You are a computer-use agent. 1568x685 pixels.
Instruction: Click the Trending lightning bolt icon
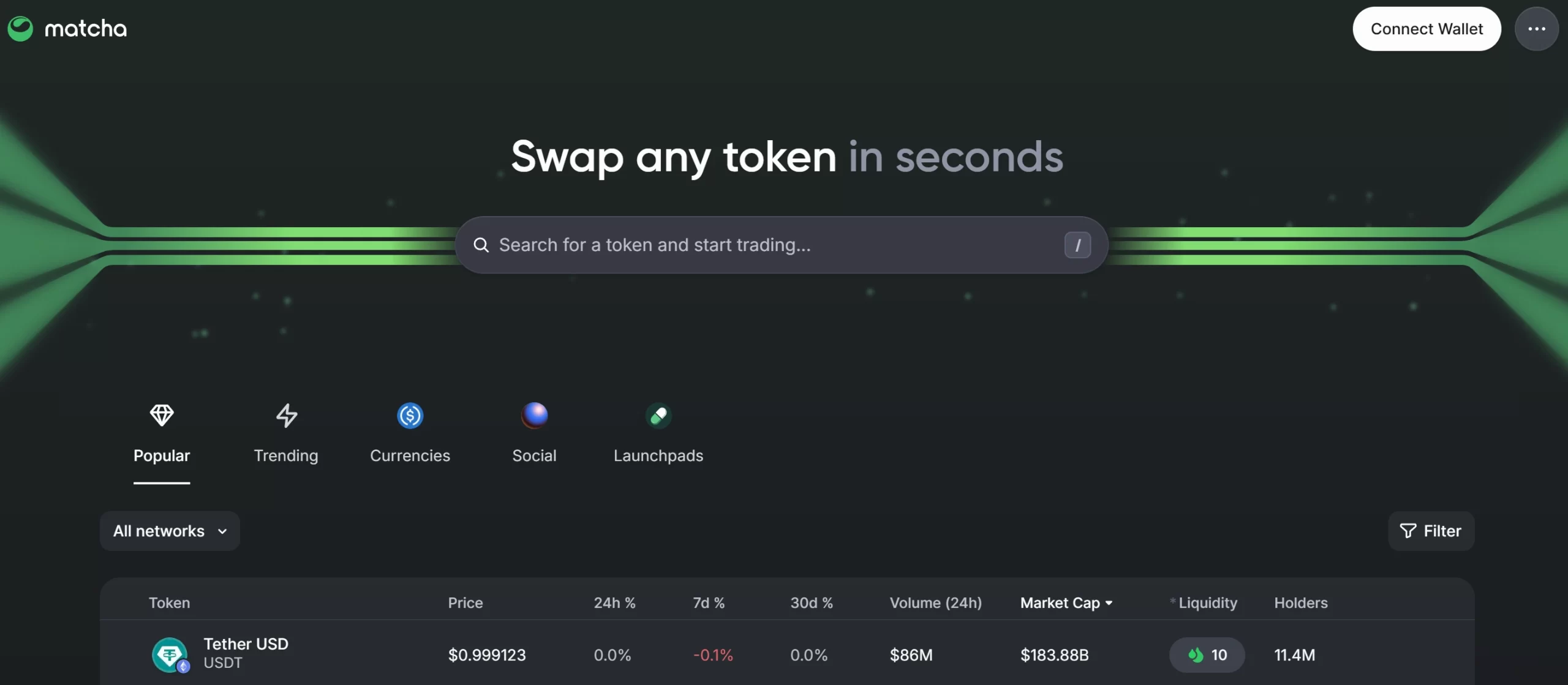tap(286, 415)
